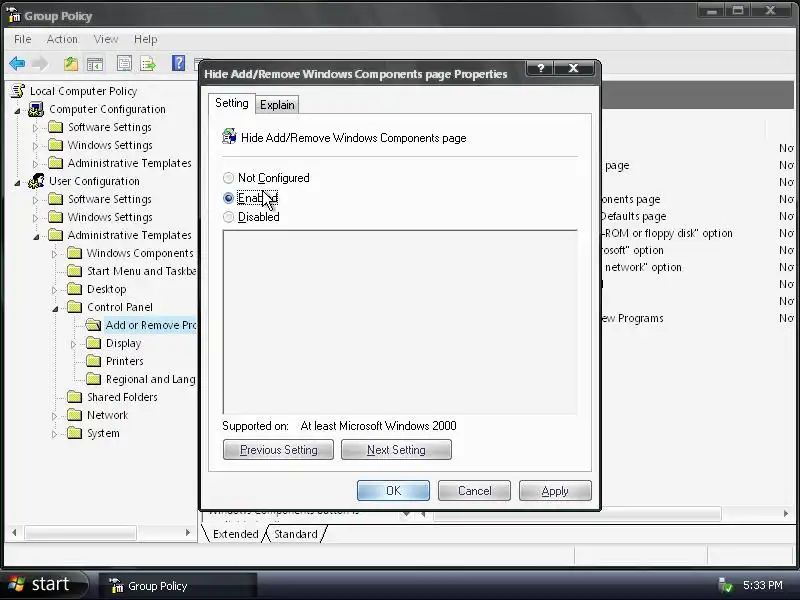Click the Computer Configuration icon

36,109
